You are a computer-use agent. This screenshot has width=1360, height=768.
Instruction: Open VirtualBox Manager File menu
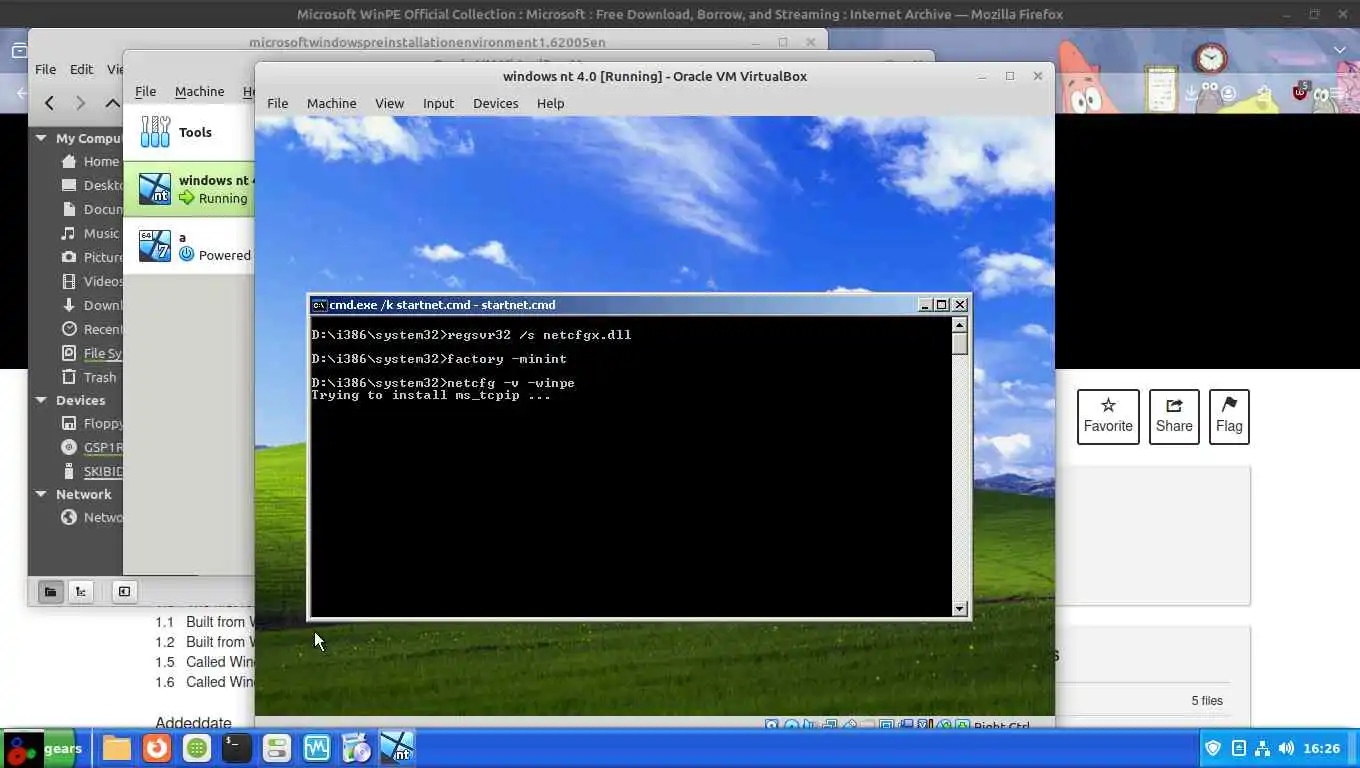pyautogui.click(x=145, y=91)
